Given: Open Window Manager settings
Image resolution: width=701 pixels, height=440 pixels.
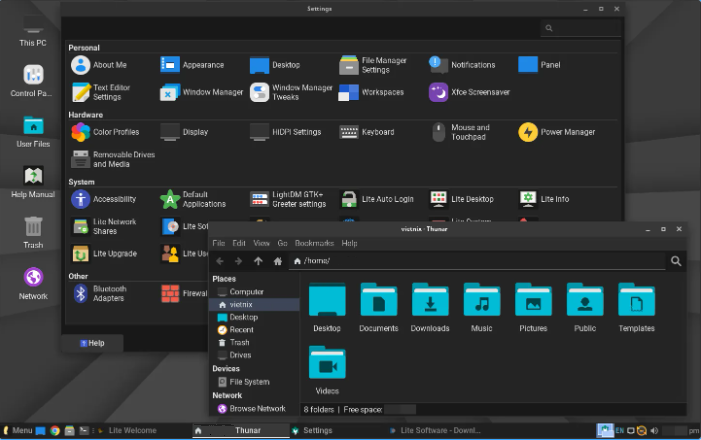Looking at the screenshot, I should (202, 92).
